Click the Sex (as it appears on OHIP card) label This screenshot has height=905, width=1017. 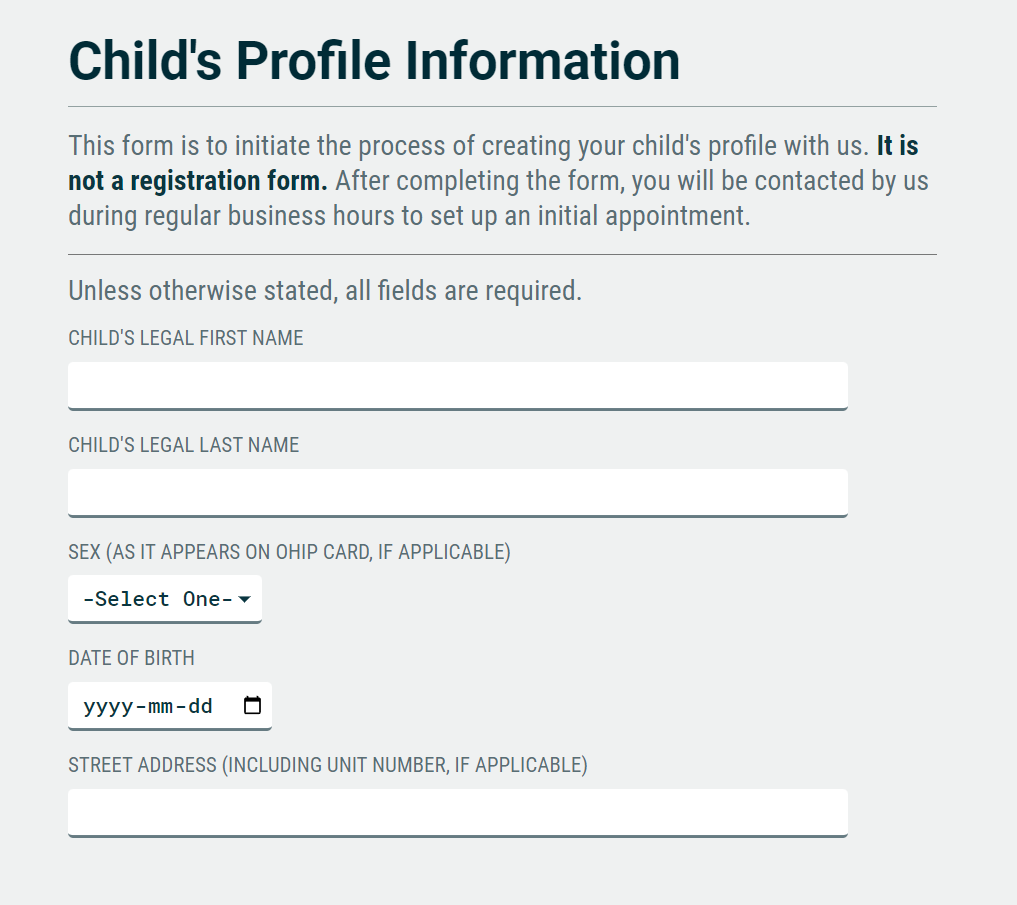(x=289, y=552)
